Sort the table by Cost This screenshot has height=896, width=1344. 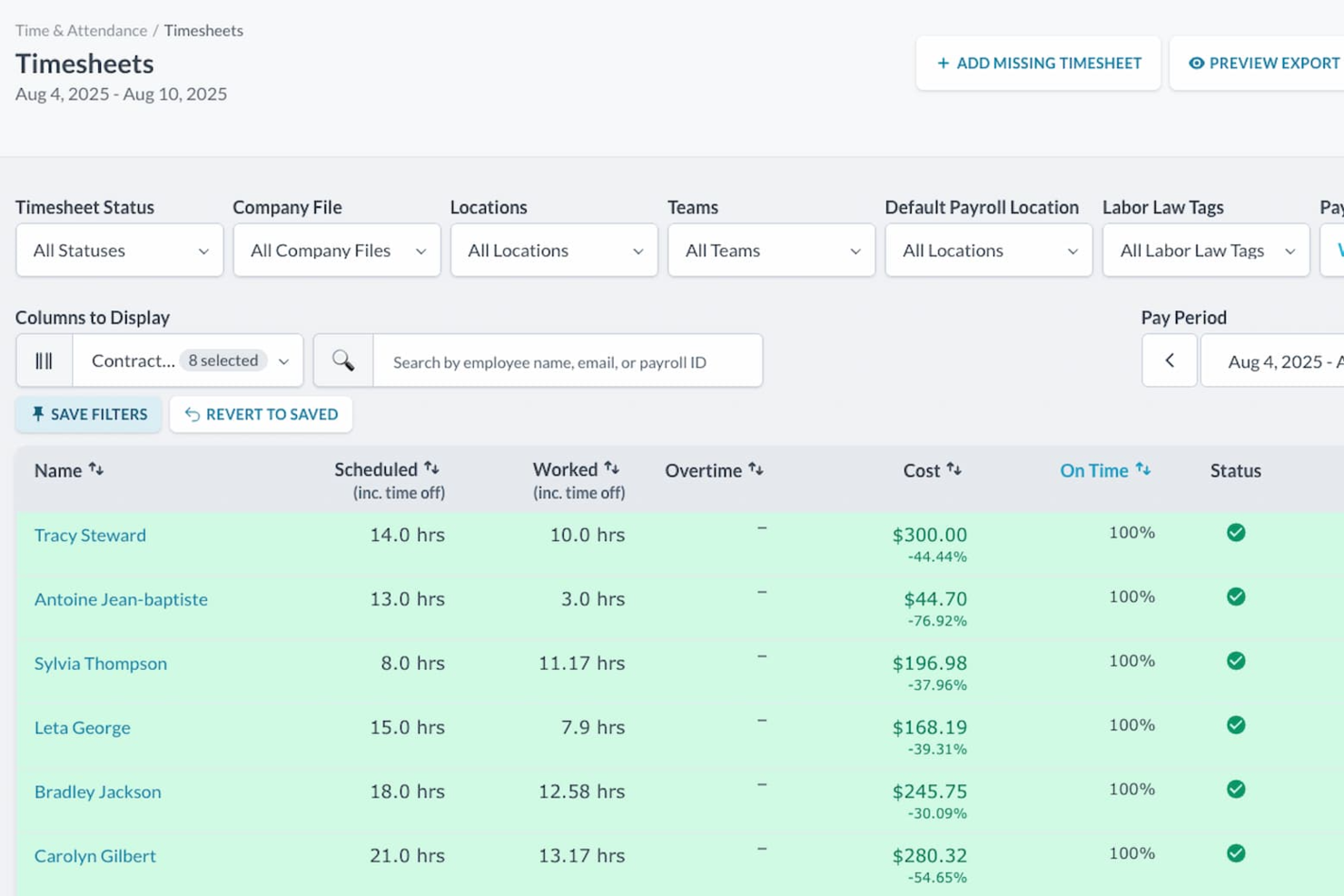pyautogui.click(x=954, y=469)
